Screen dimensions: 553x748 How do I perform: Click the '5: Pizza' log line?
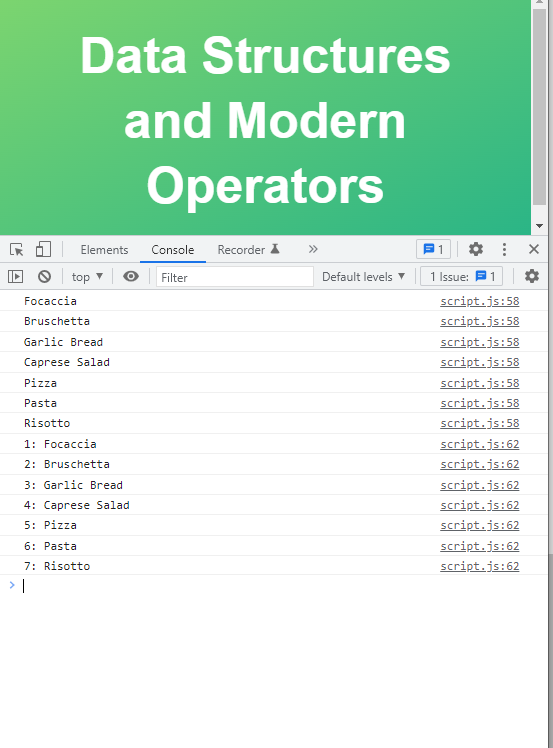coord(50,525)
